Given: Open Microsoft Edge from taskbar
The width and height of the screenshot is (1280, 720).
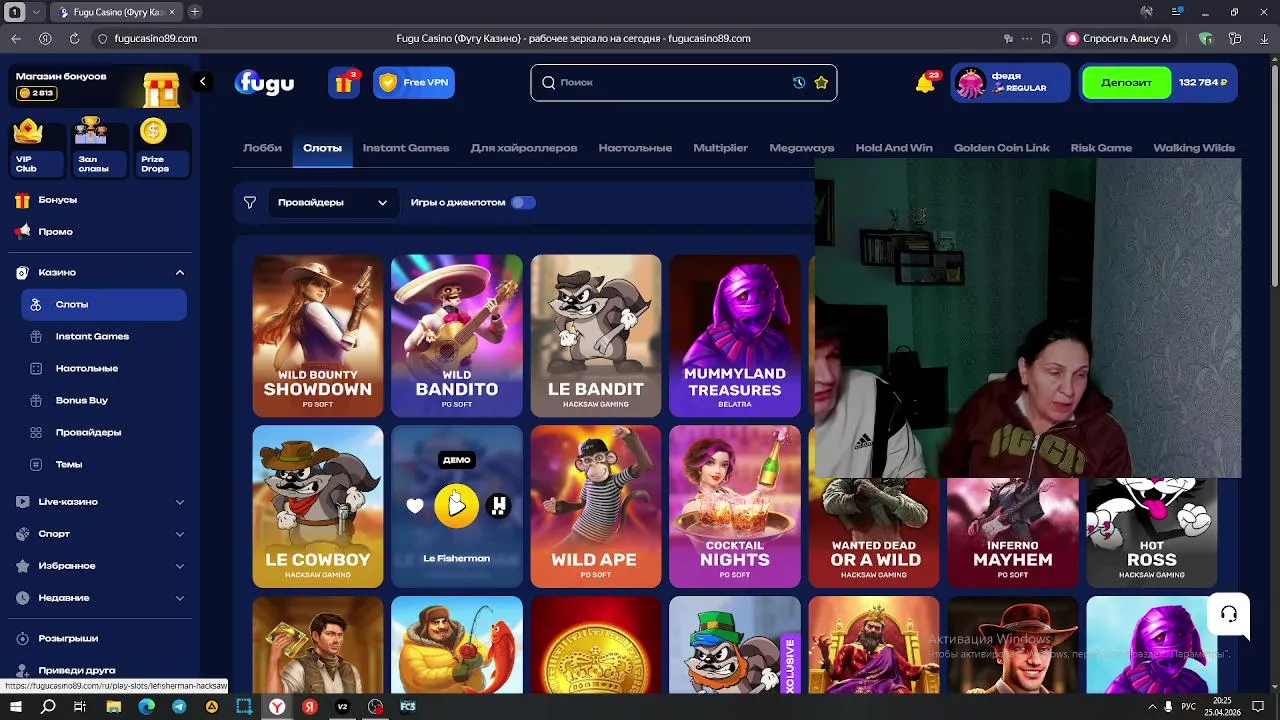Looking at the screenshot, I should click(x=146, y=706).
